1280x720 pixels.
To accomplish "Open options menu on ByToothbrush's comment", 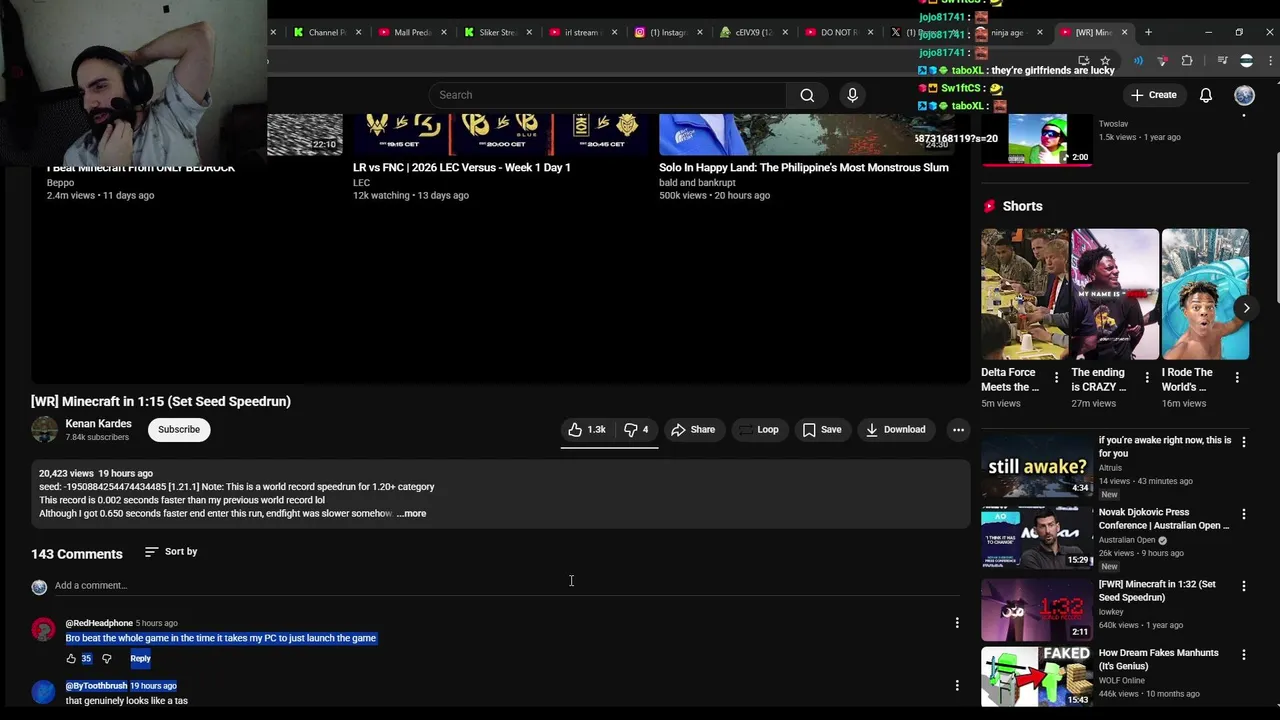I will tap(957, 685).
